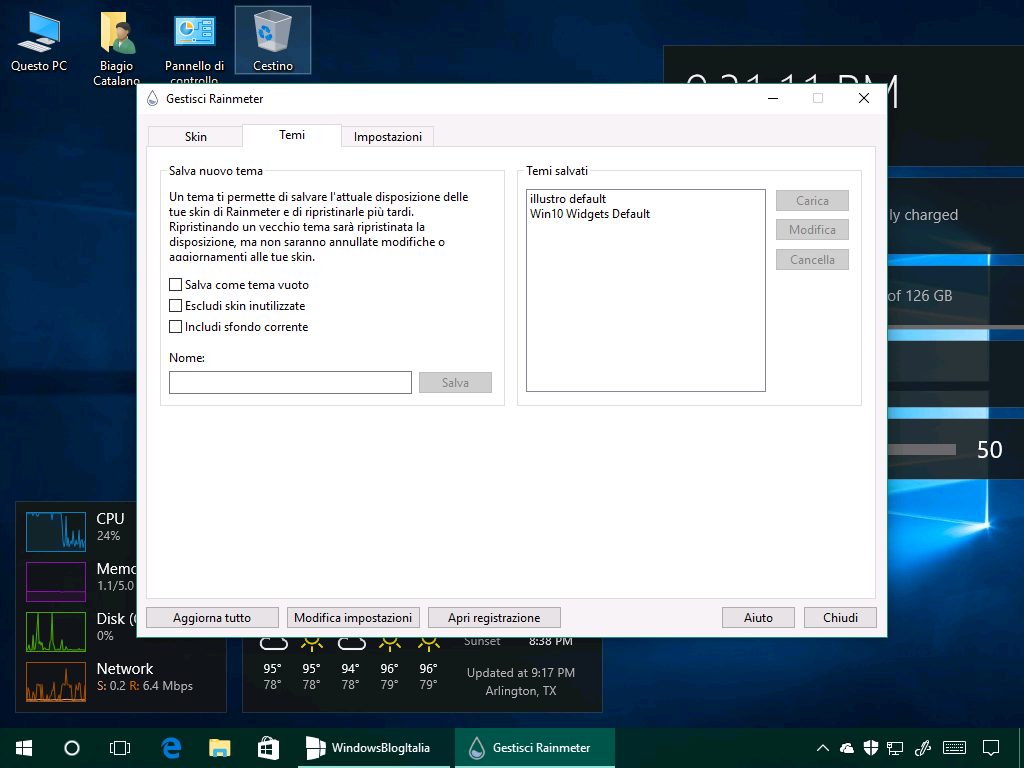This screenshot has height=768, width=1024.
Task: Minimize the Gestisci Rainmeter window
Action: point(773,99)
